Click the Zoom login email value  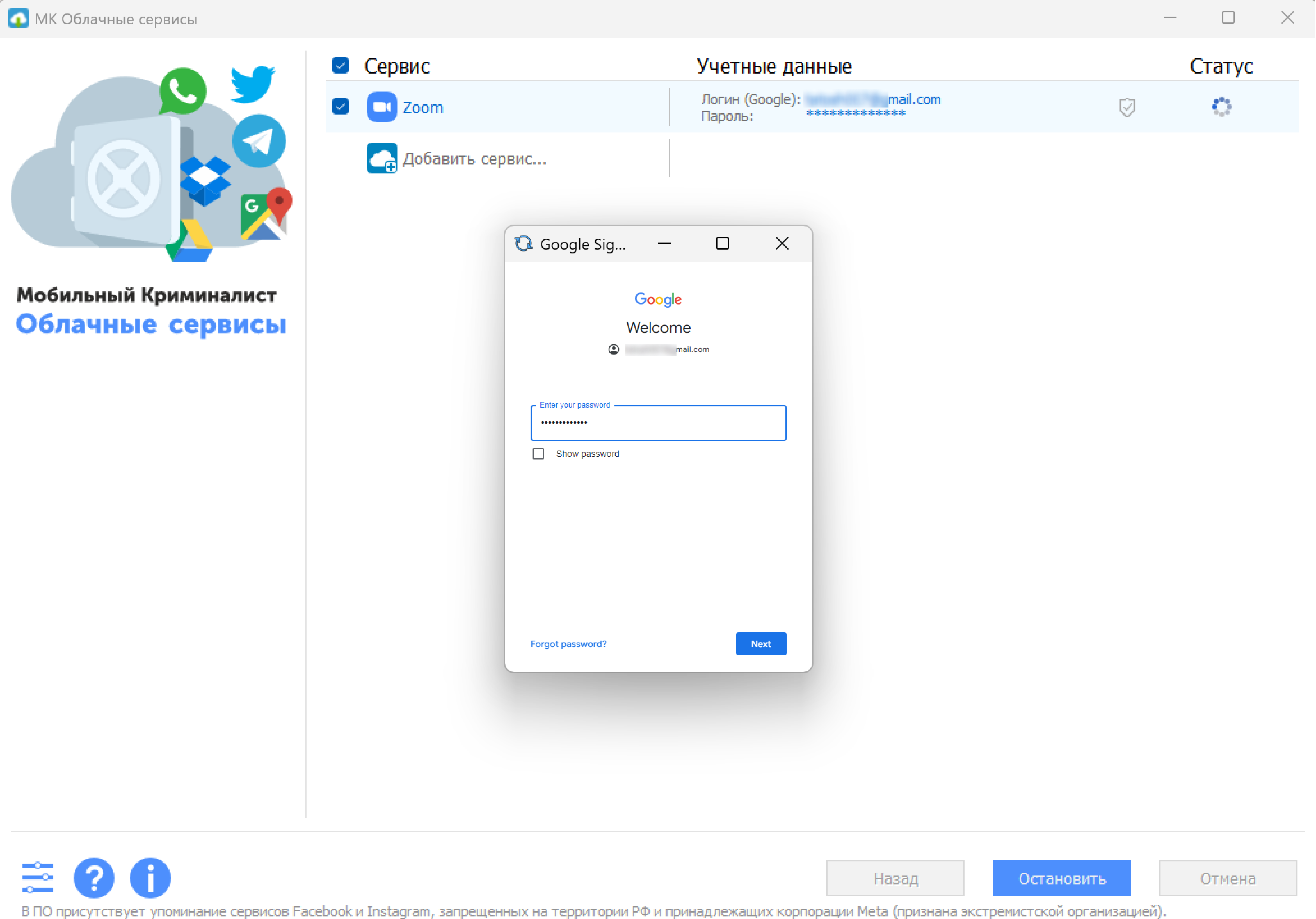coord(872,99)
